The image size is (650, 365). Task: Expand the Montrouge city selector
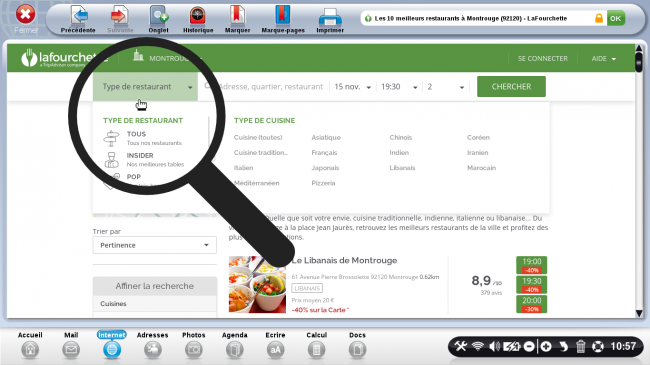click(167, 58)
